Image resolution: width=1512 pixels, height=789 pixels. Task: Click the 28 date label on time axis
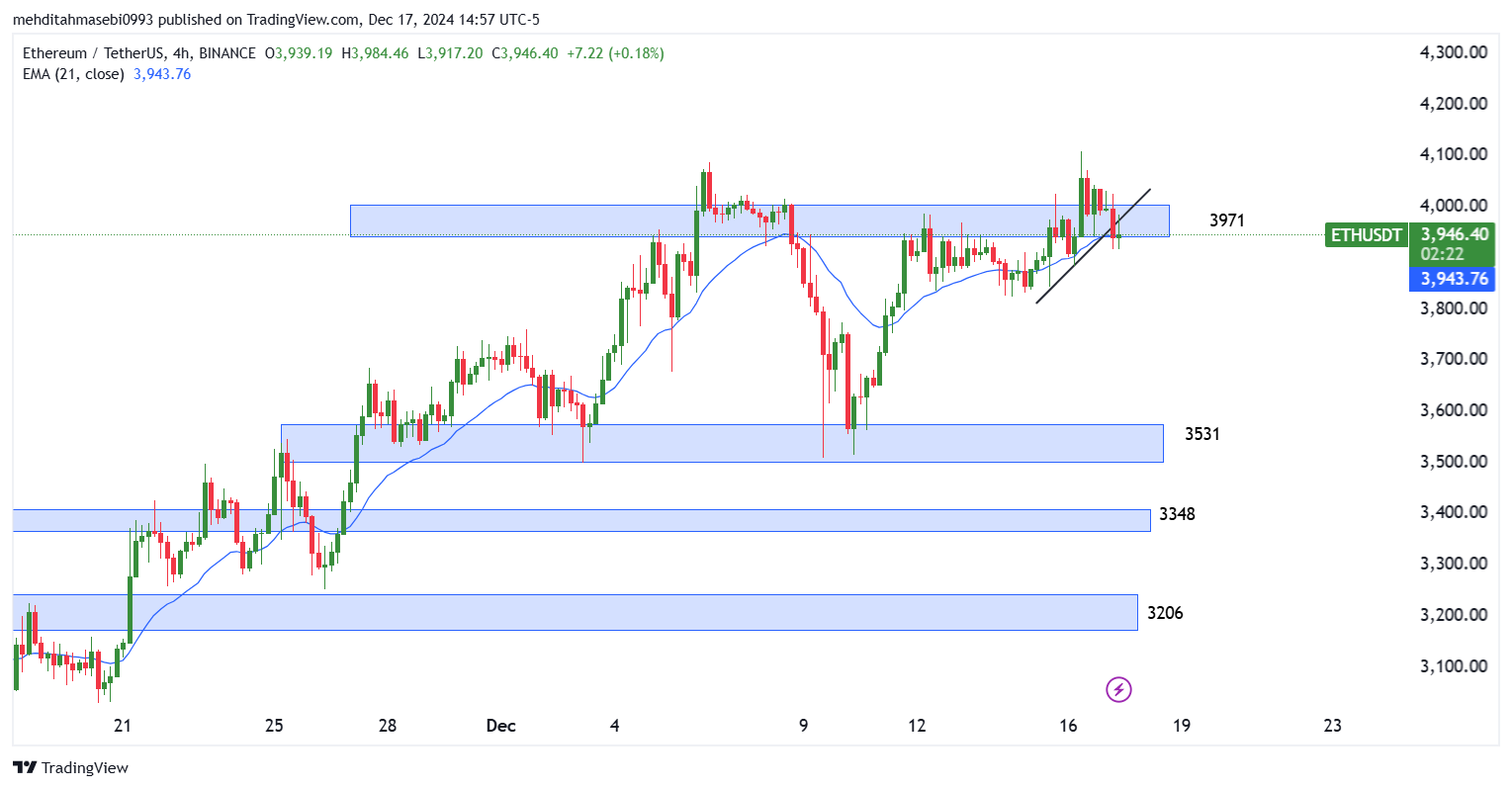388,726
